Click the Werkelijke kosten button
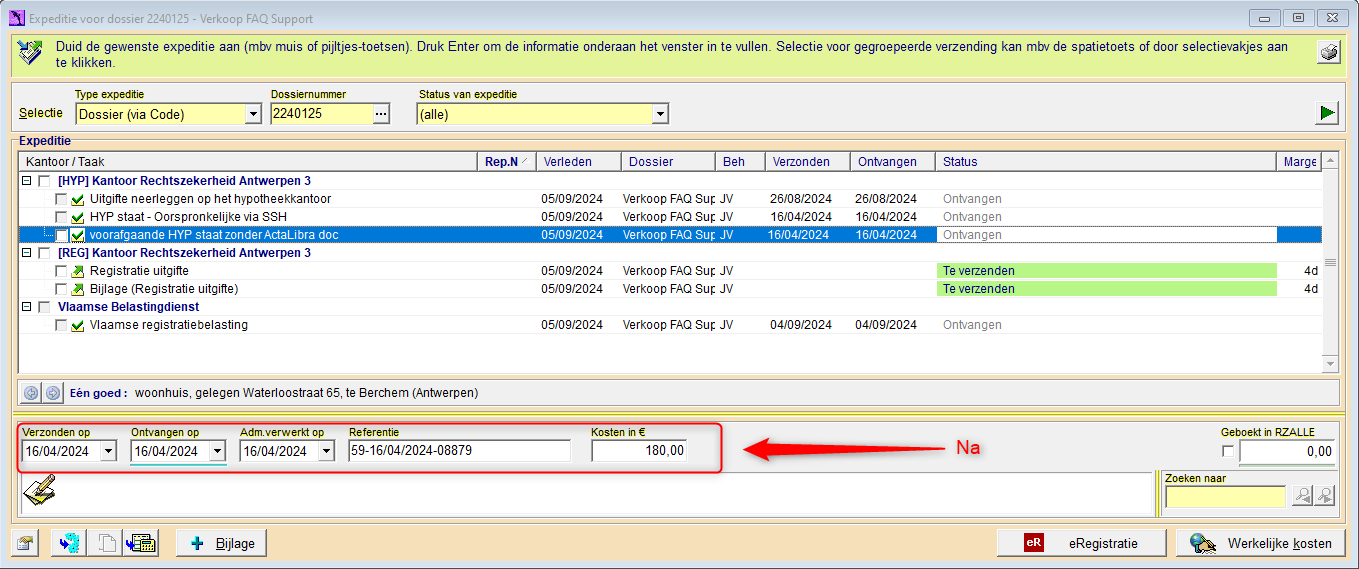Viewport: 1359px width, 569px height. (1260, 543)
